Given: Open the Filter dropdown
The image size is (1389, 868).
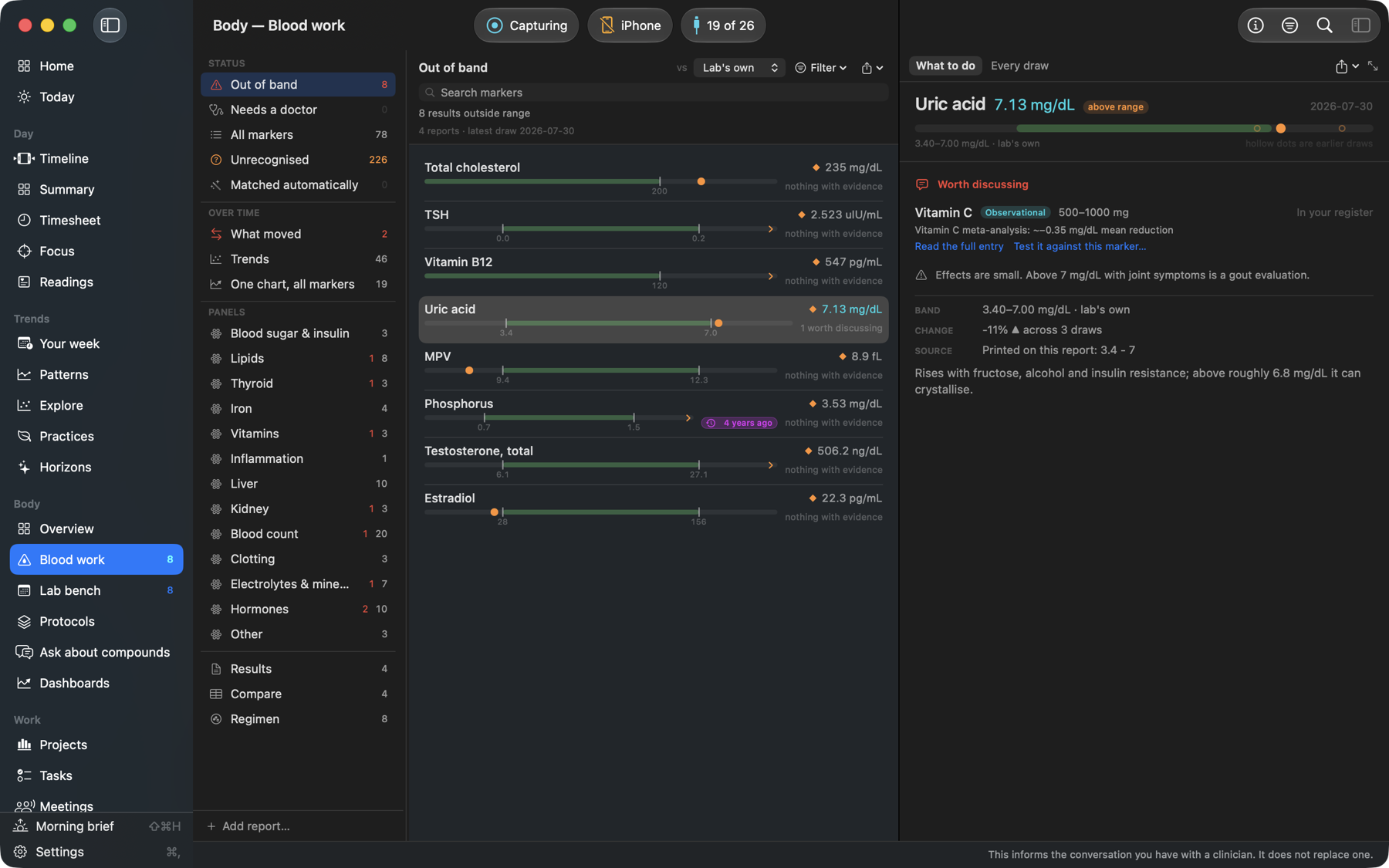Looking at the screenshot, I should tap(821, 68).
